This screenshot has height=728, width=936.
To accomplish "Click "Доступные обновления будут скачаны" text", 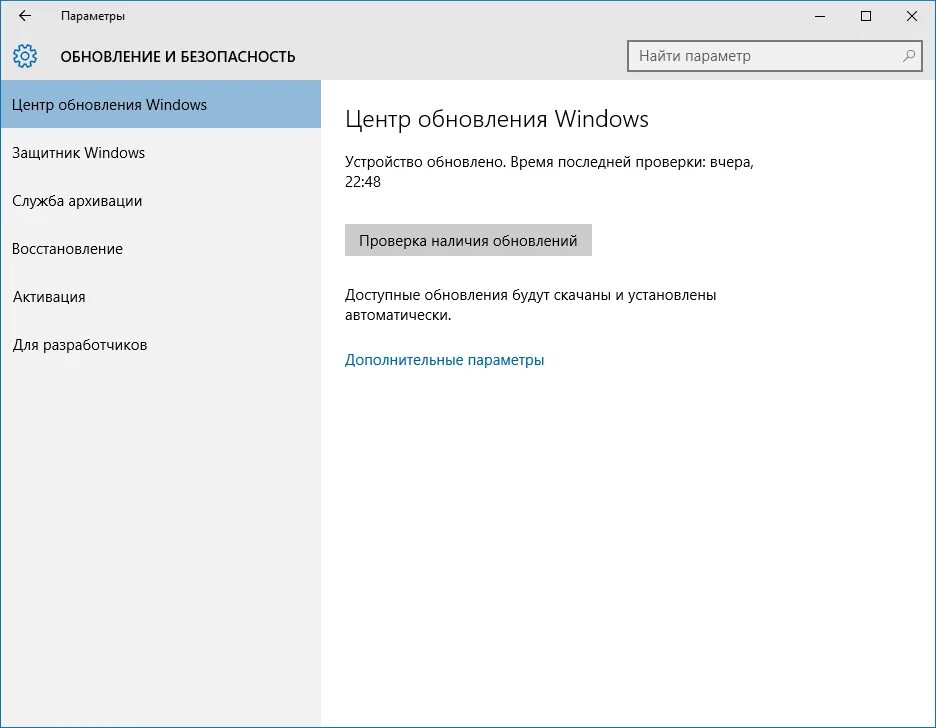I will tap(477, 295).
